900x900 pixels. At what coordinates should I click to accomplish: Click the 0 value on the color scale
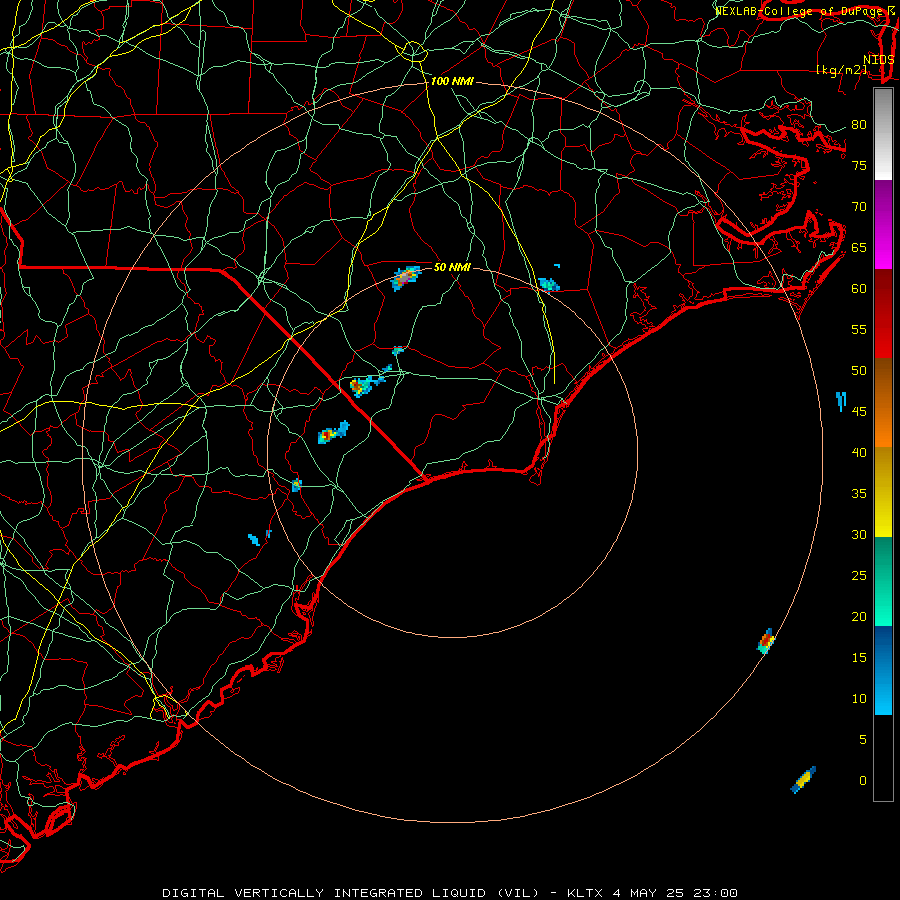tap(863, 781)
